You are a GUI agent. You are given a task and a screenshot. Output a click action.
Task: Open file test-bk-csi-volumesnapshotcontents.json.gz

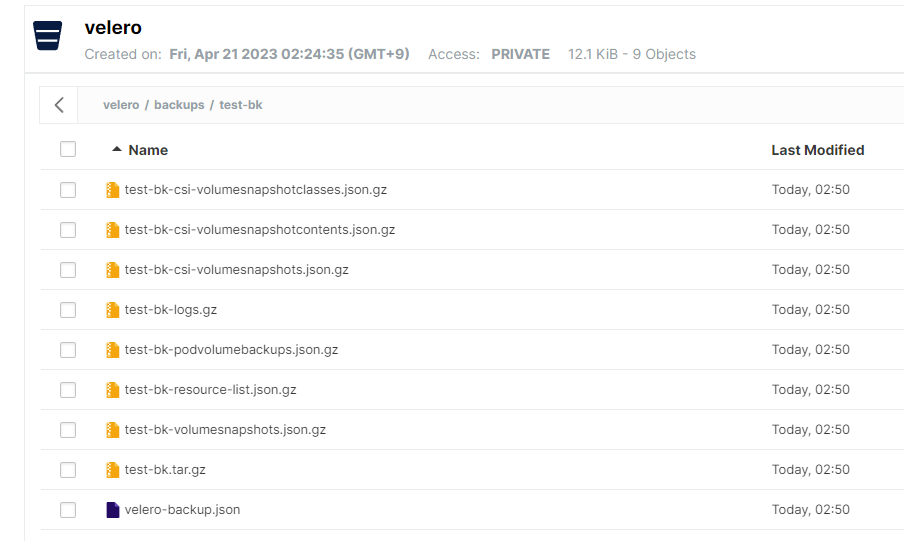(260, 230)
